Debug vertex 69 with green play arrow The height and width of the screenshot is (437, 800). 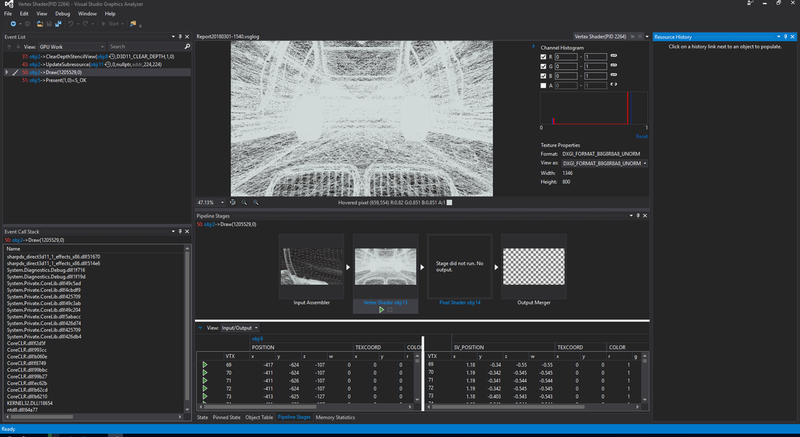(x=205, y=365)
